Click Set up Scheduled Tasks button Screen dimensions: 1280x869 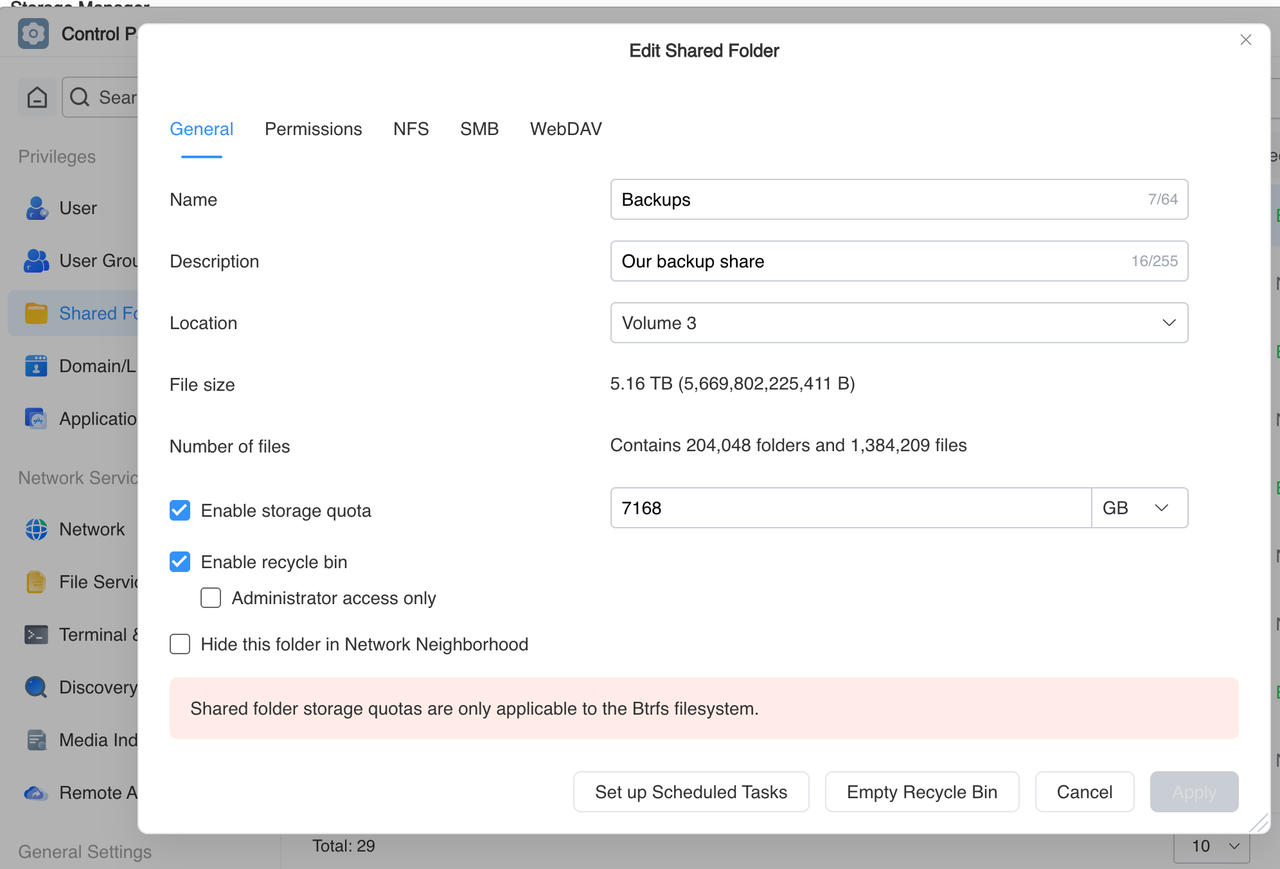(x=691, y=792)
